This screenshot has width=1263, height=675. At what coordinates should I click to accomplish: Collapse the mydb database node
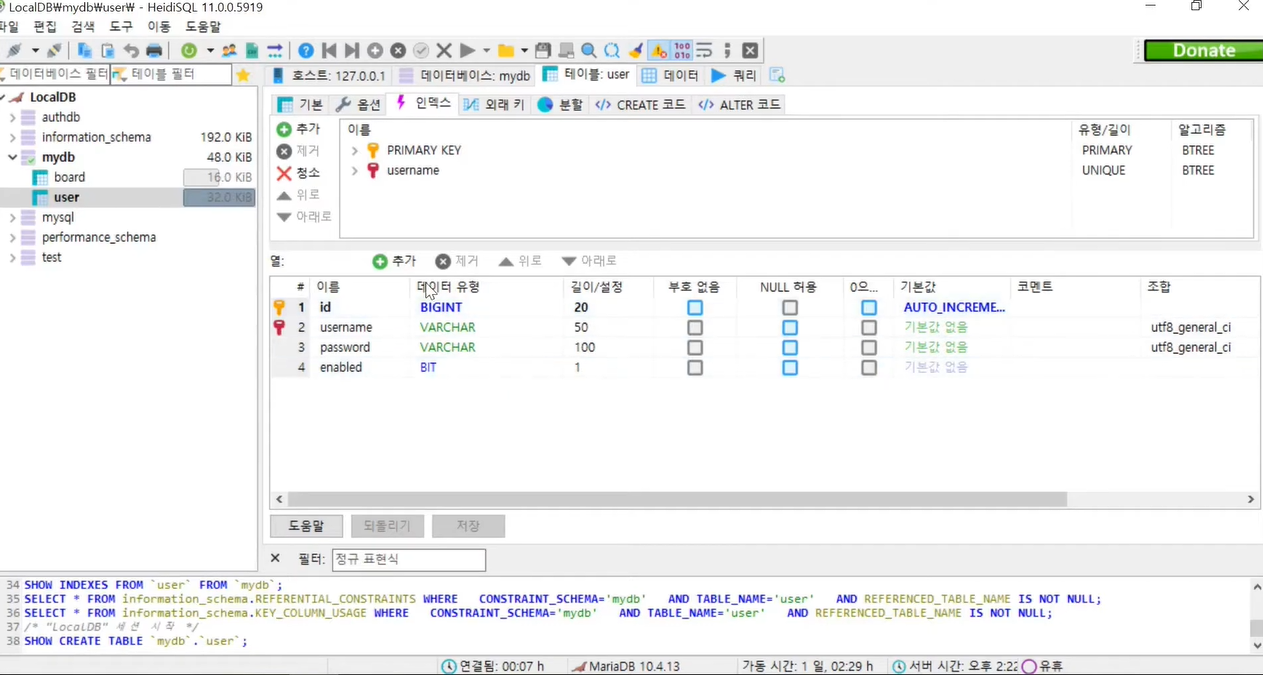13,157
